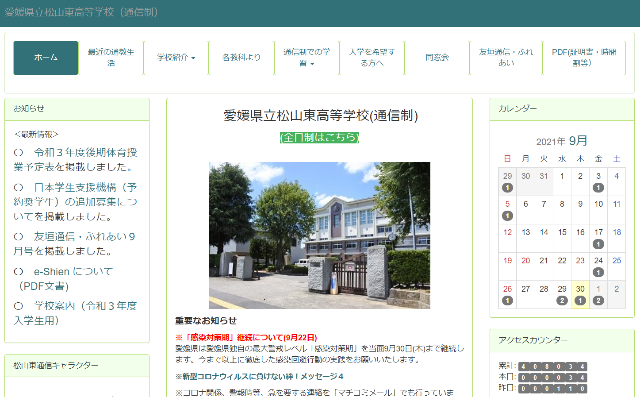Click the green 全日制はこちら link

[319, 138]
